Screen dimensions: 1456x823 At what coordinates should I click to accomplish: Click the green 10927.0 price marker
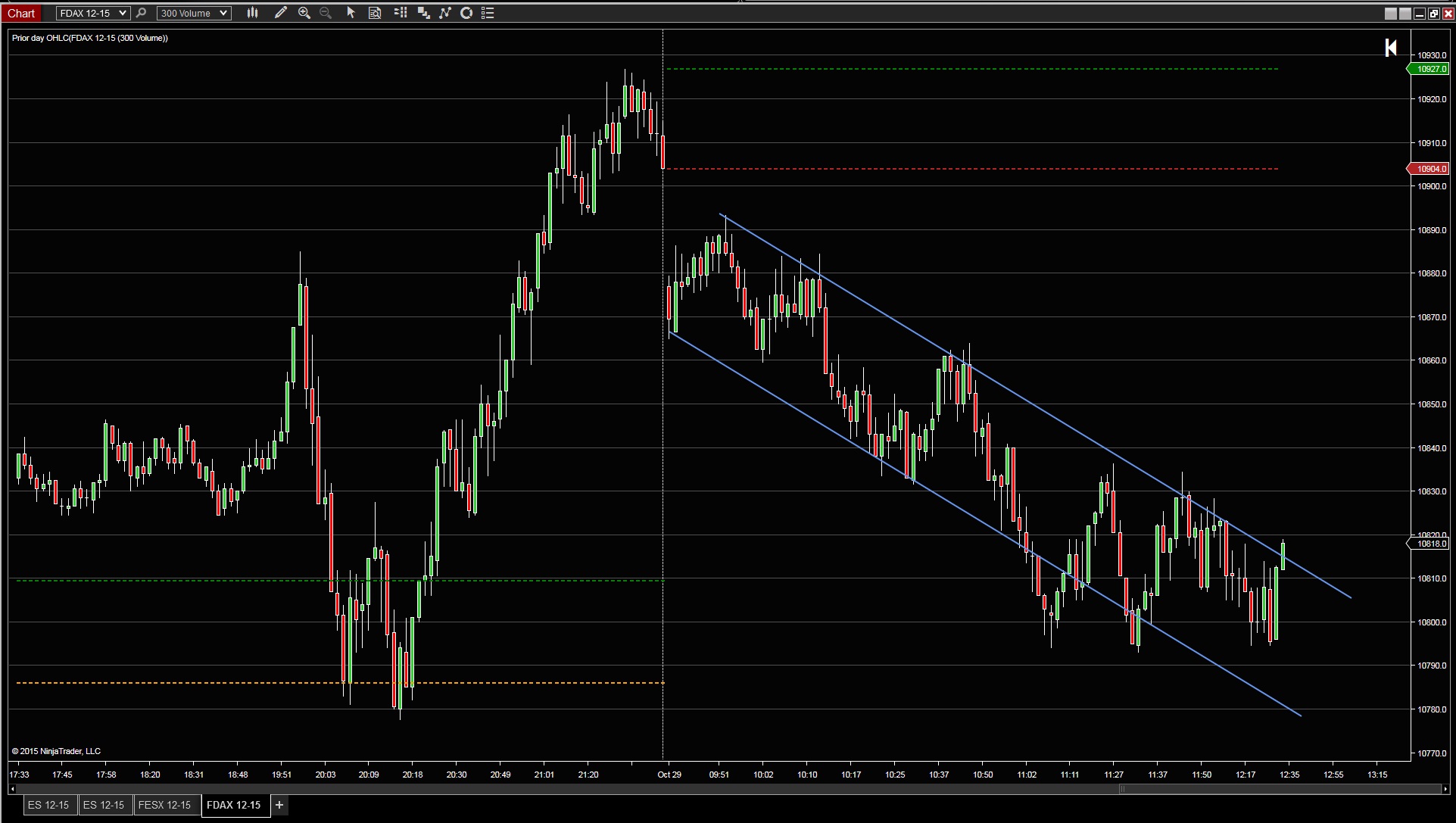pos(1430,69)
